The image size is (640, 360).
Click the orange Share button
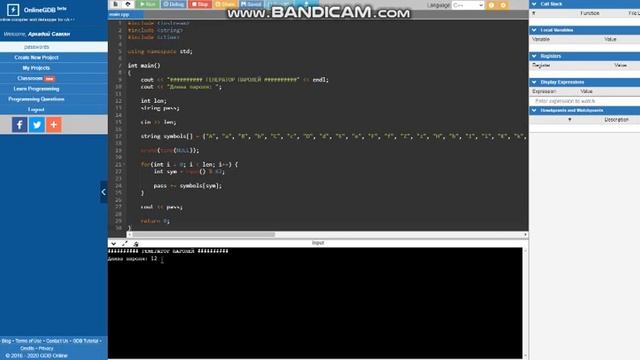(225, 4)
